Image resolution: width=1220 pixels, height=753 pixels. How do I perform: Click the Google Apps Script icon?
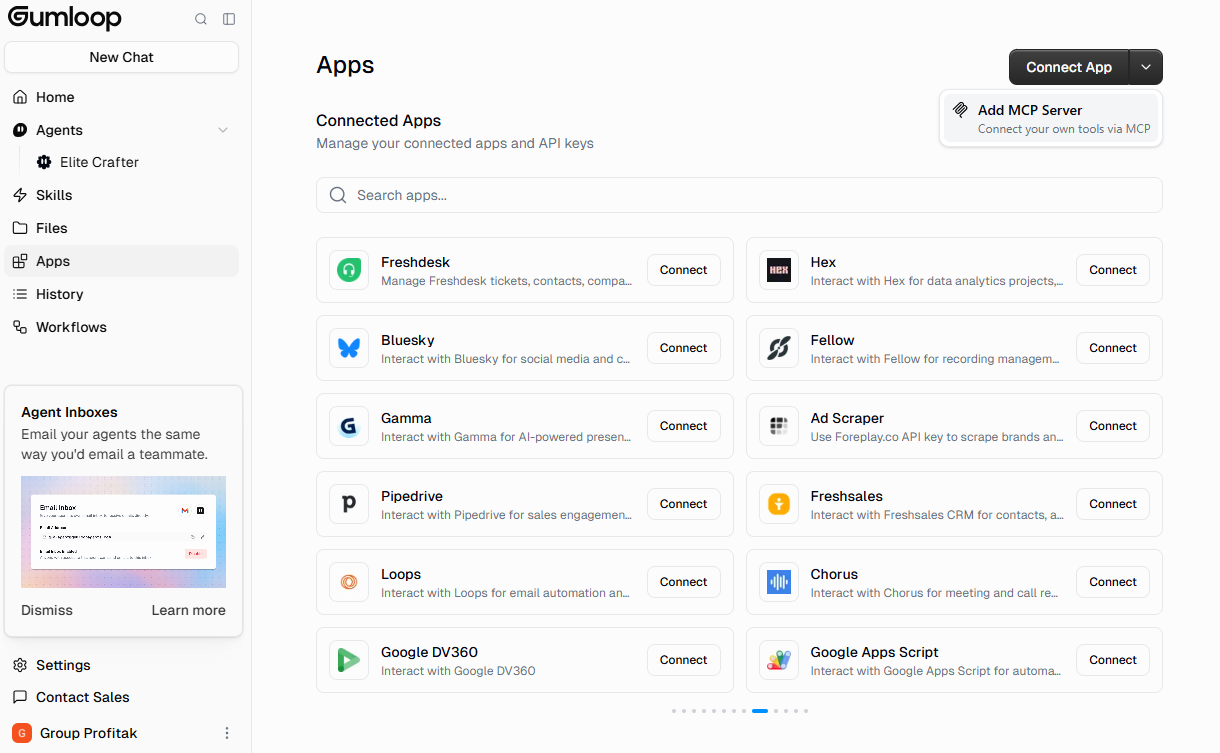(x=778, y=660)
